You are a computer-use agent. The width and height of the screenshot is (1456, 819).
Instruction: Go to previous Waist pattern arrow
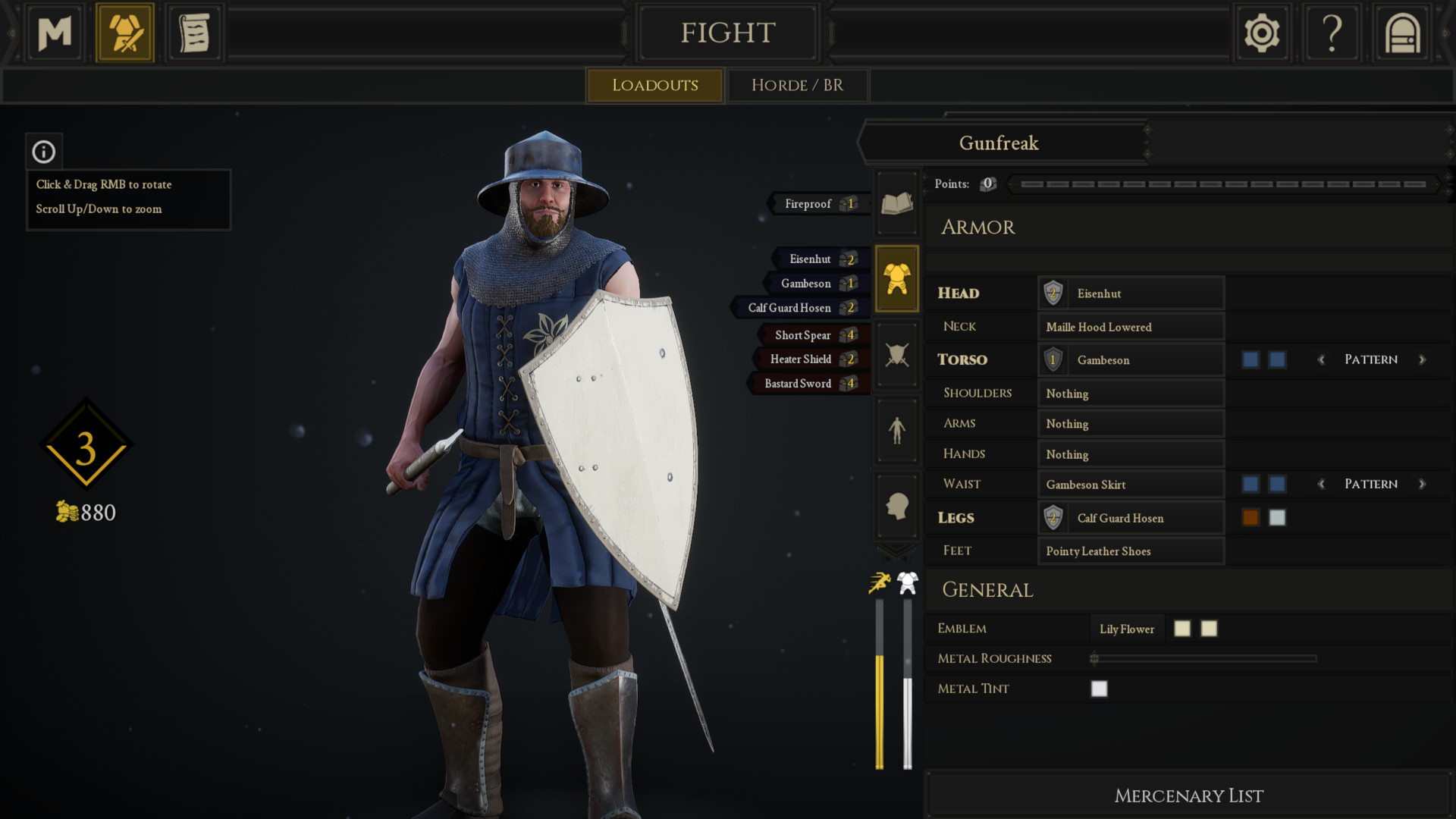coord(1321,484)
